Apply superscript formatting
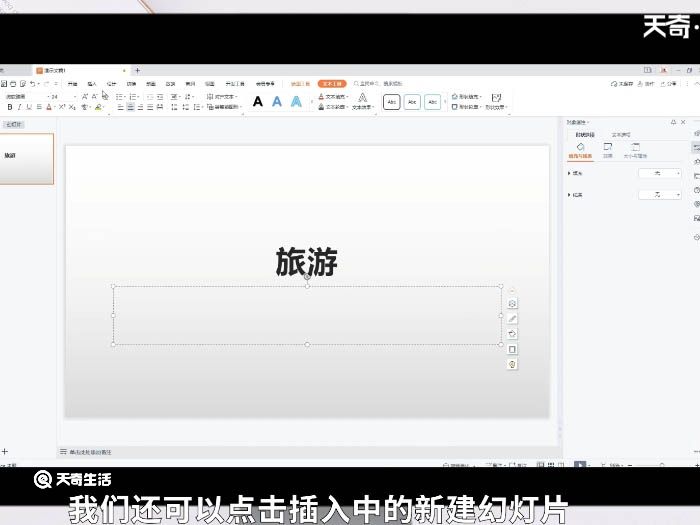700x525 pixels. tap(62, 107)
